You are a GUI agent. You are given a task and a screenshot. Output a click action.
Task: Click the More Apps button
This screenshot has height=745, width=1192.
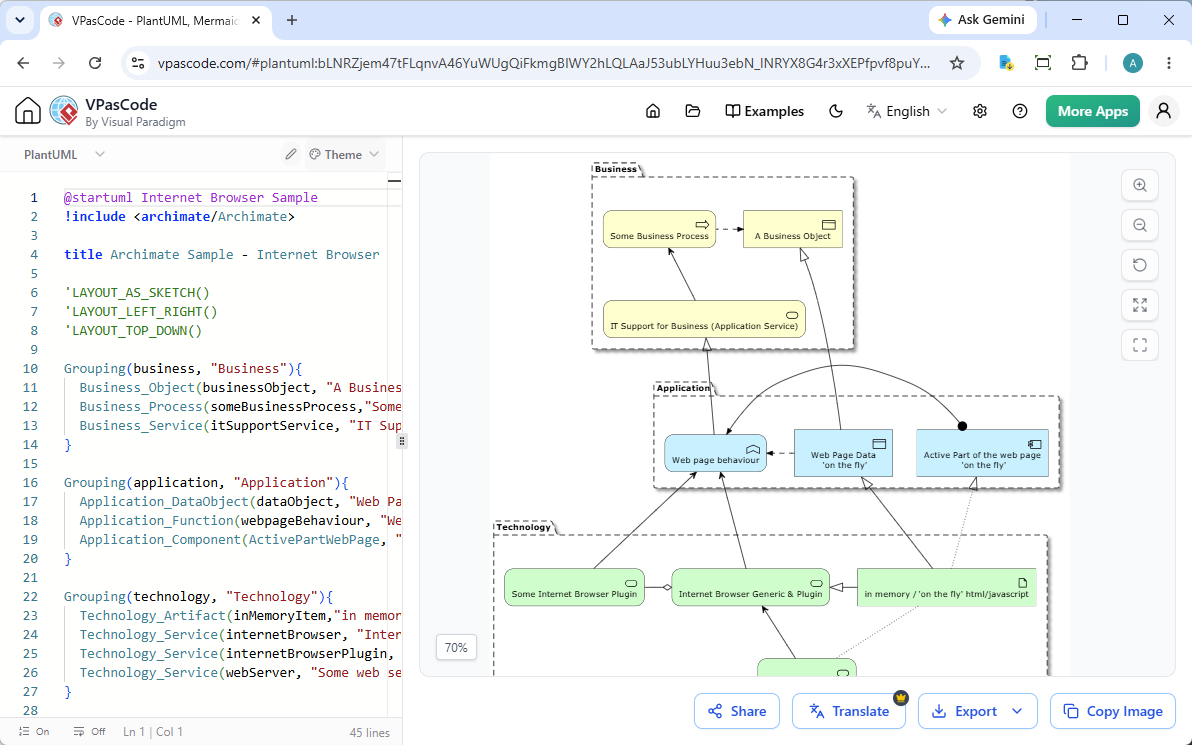pos(1092,111)
